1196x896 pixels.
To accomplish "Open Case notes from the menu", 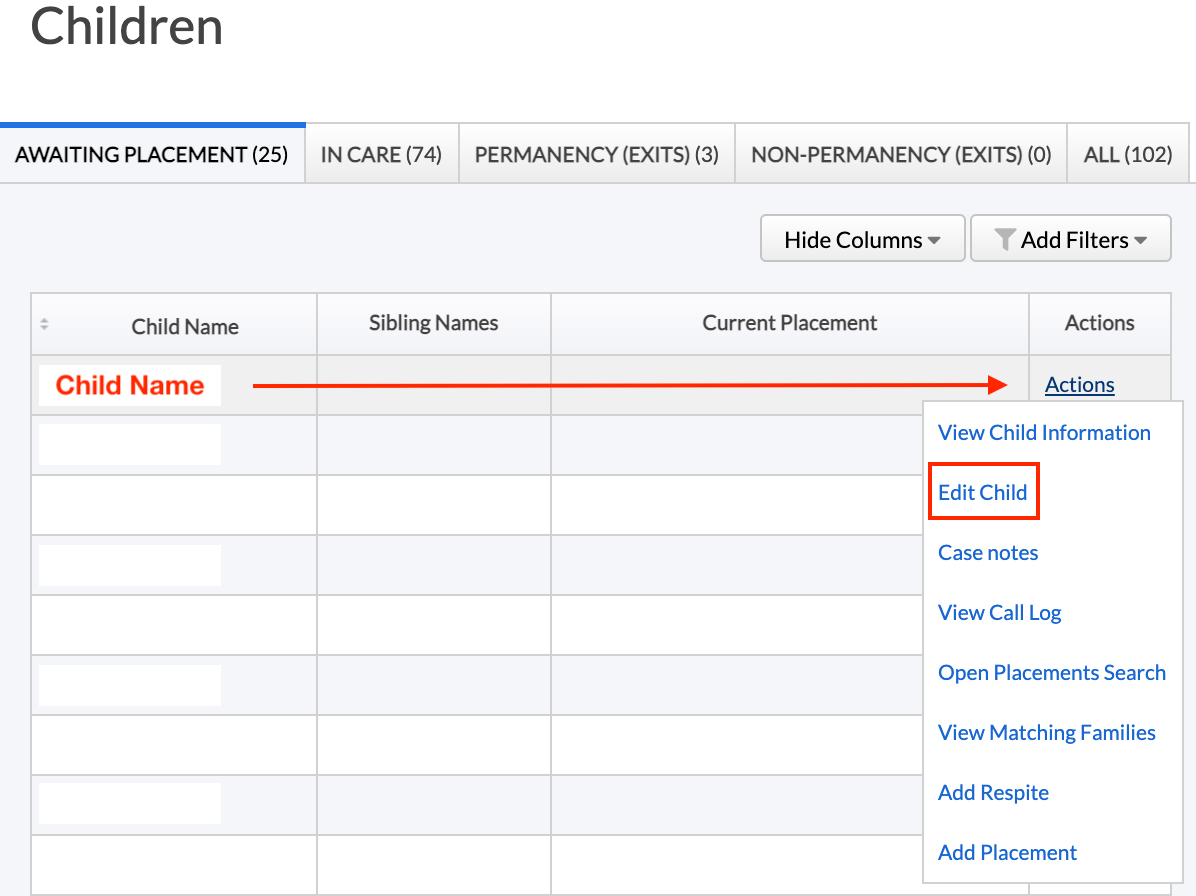I will 988,553.
